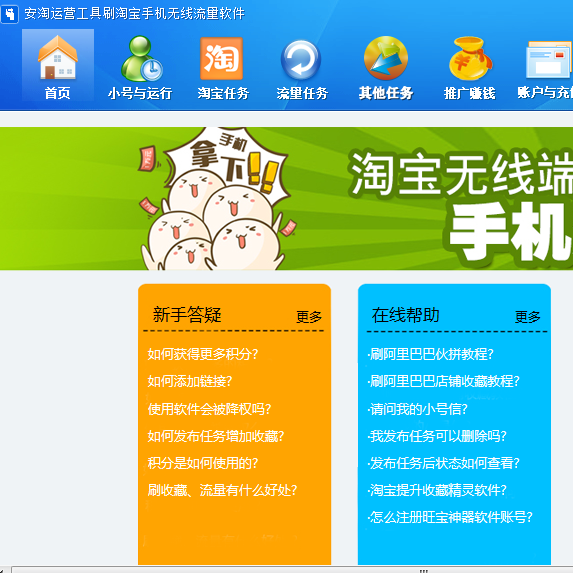Open 刷收藏、流量有什么好处? question

(222, 490)
